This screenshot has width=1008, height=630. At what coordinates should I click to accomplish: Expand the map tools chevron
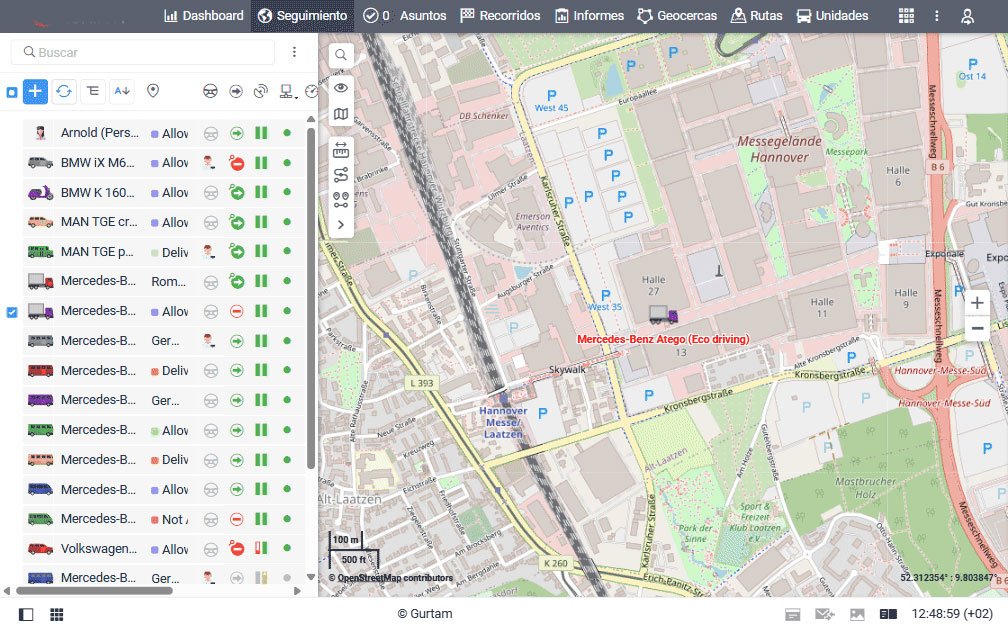click(x=341, y=225)
